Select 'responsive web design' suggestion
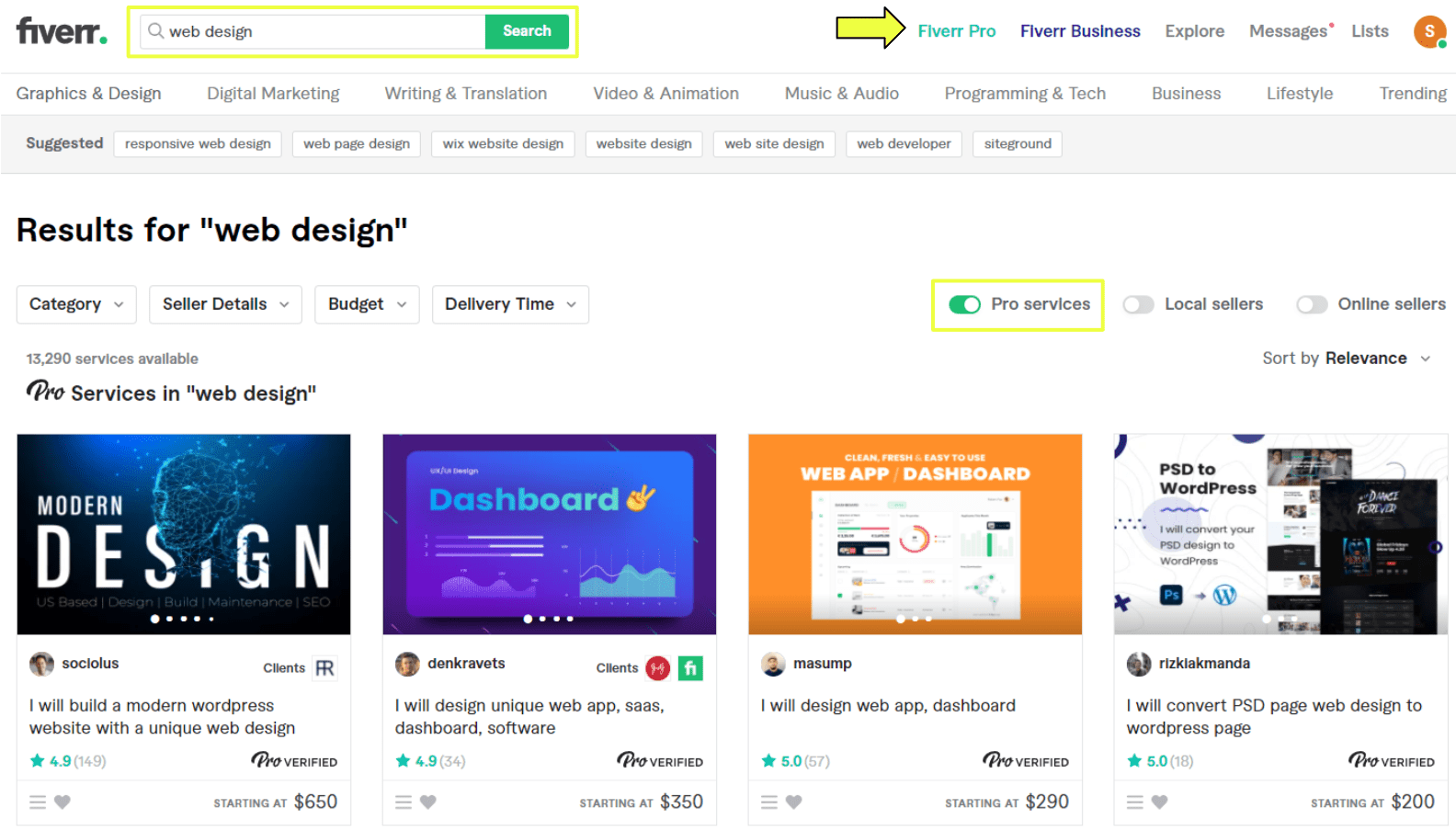Image resolution: width=1456 pixels, height=831 pixels. (x=198, y=143)
